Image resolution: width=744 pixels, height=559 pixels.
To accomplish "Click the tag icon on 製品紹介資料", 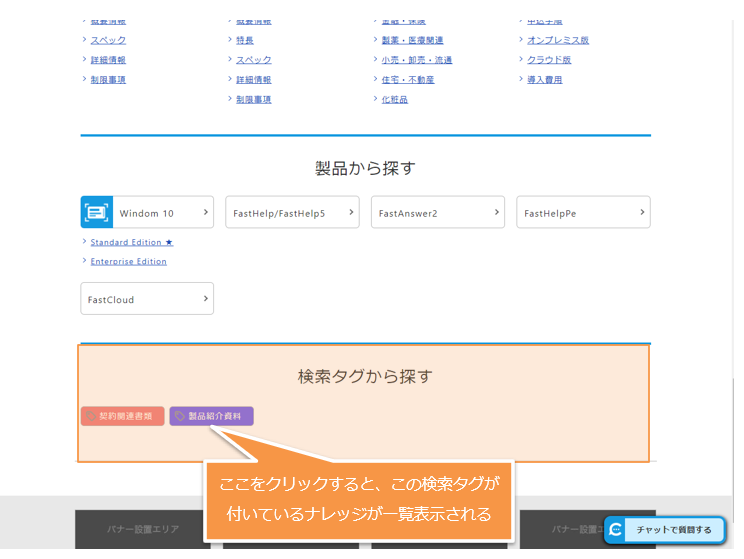I will [x=180, y=416].
